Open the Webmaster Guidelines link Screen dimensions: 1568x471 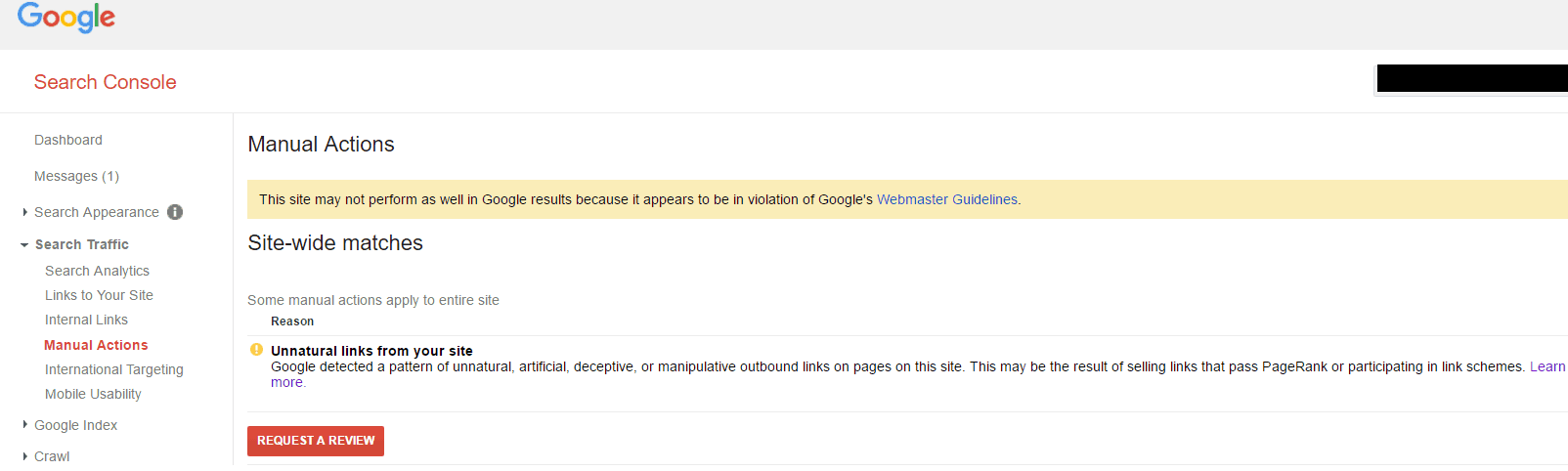point(947,199)
